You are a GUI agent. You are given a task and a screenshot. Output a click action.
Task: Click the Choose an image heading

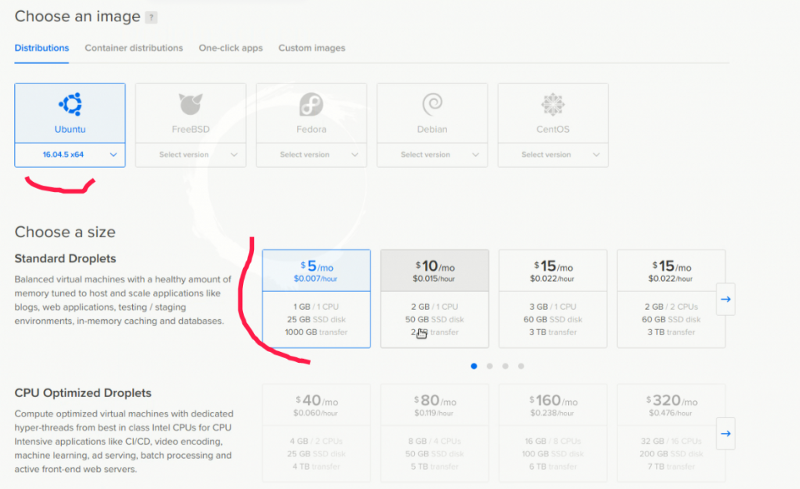[x=77, y=16]
